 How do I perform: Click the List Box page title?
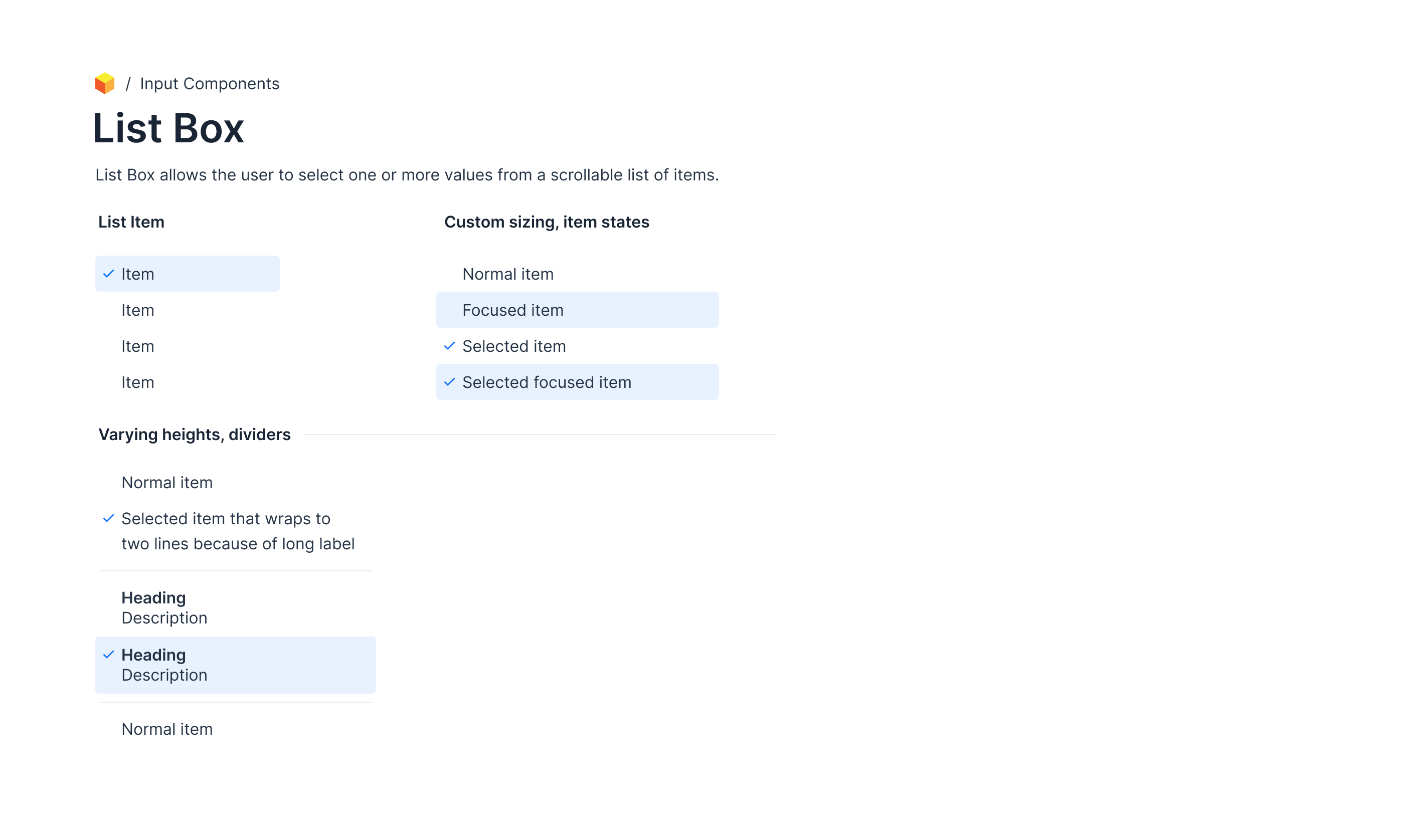point(168,128)
